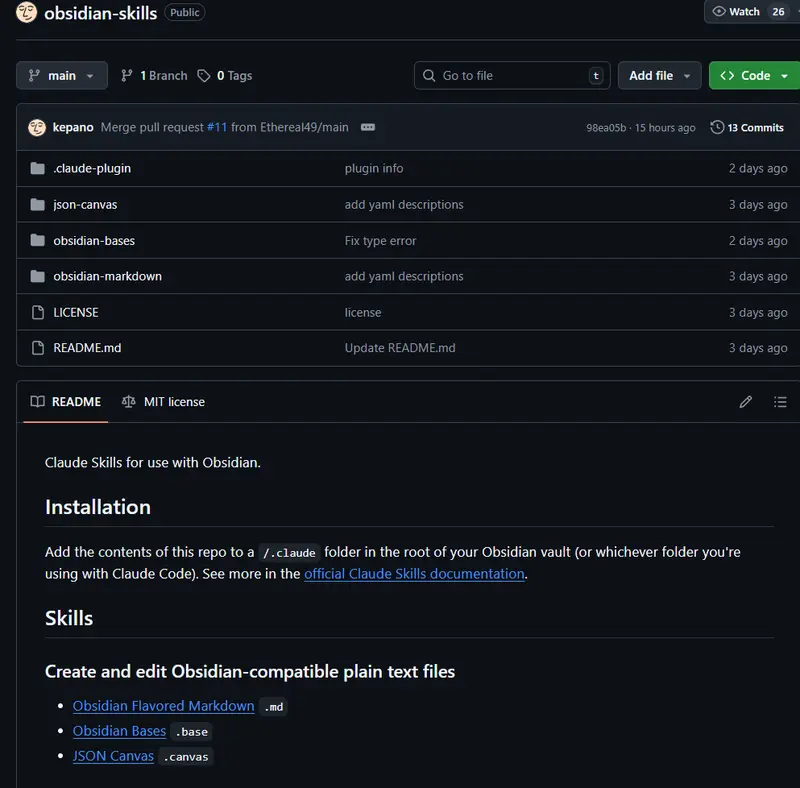Click the .claude-plugin folder icon
The height and width of the screenshot is (788, 800).
pos(37,168)
